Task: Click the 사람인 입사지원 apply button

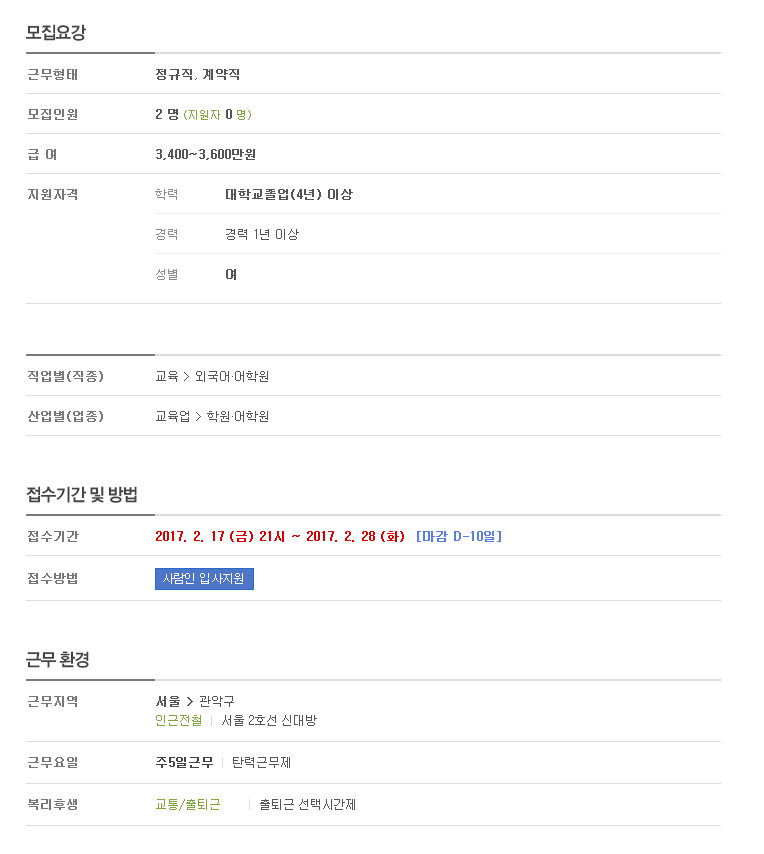Action: [204, 578]
